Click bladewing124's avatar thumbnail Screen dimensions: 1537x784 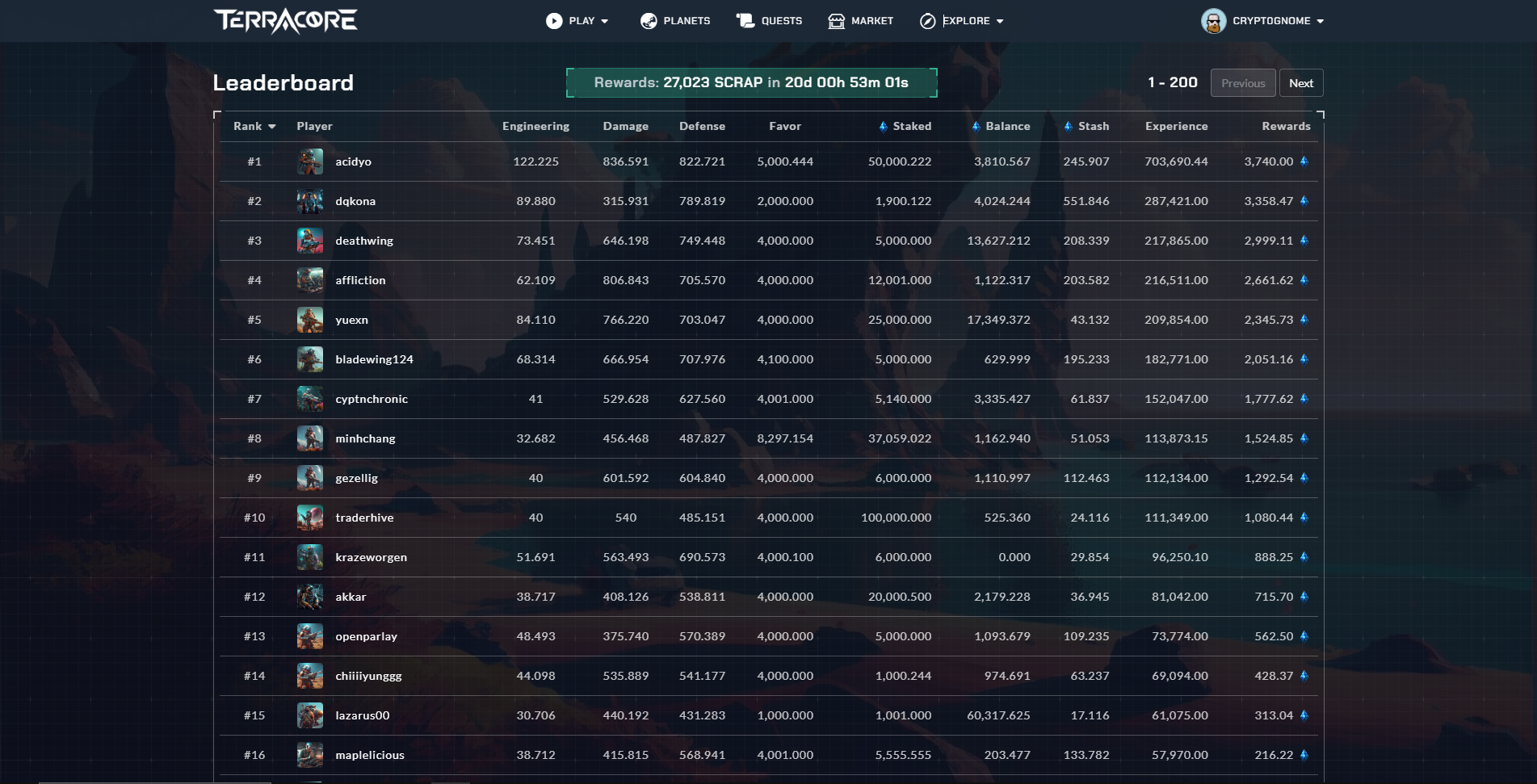(x=310, y=359)
